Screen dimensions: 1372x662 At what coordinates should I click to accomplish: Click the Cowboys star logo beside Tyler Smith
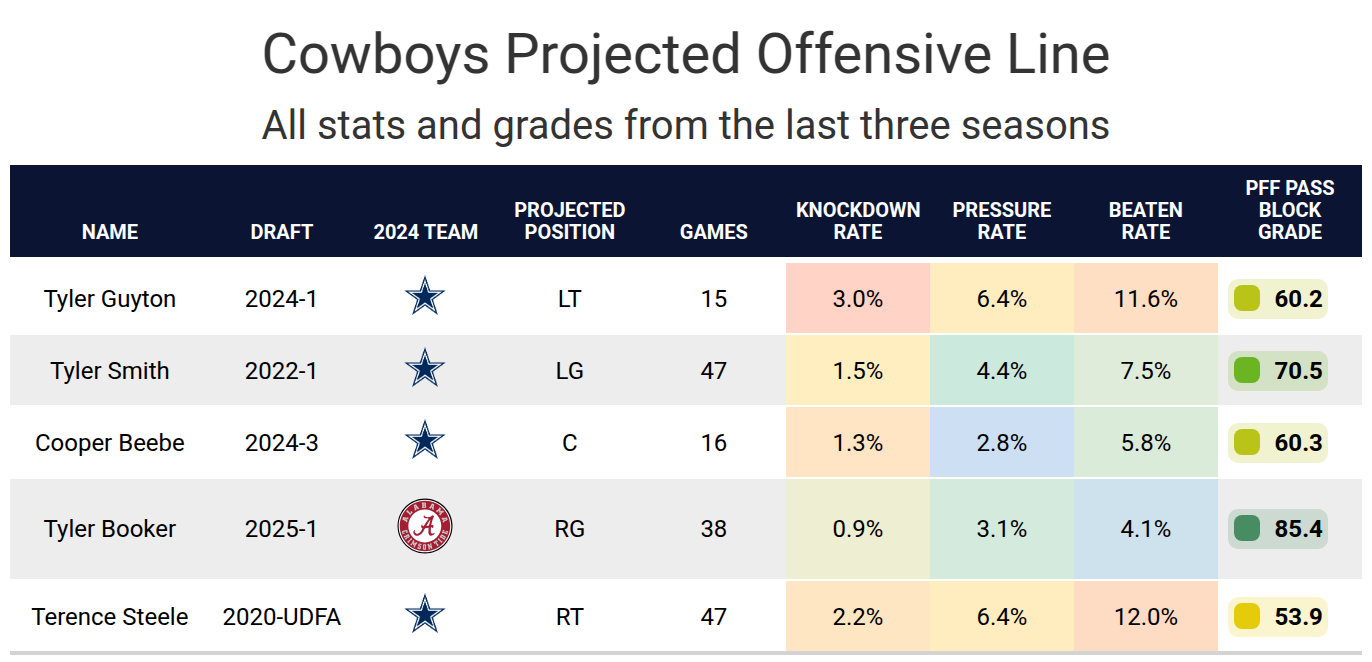pos(425,370)
